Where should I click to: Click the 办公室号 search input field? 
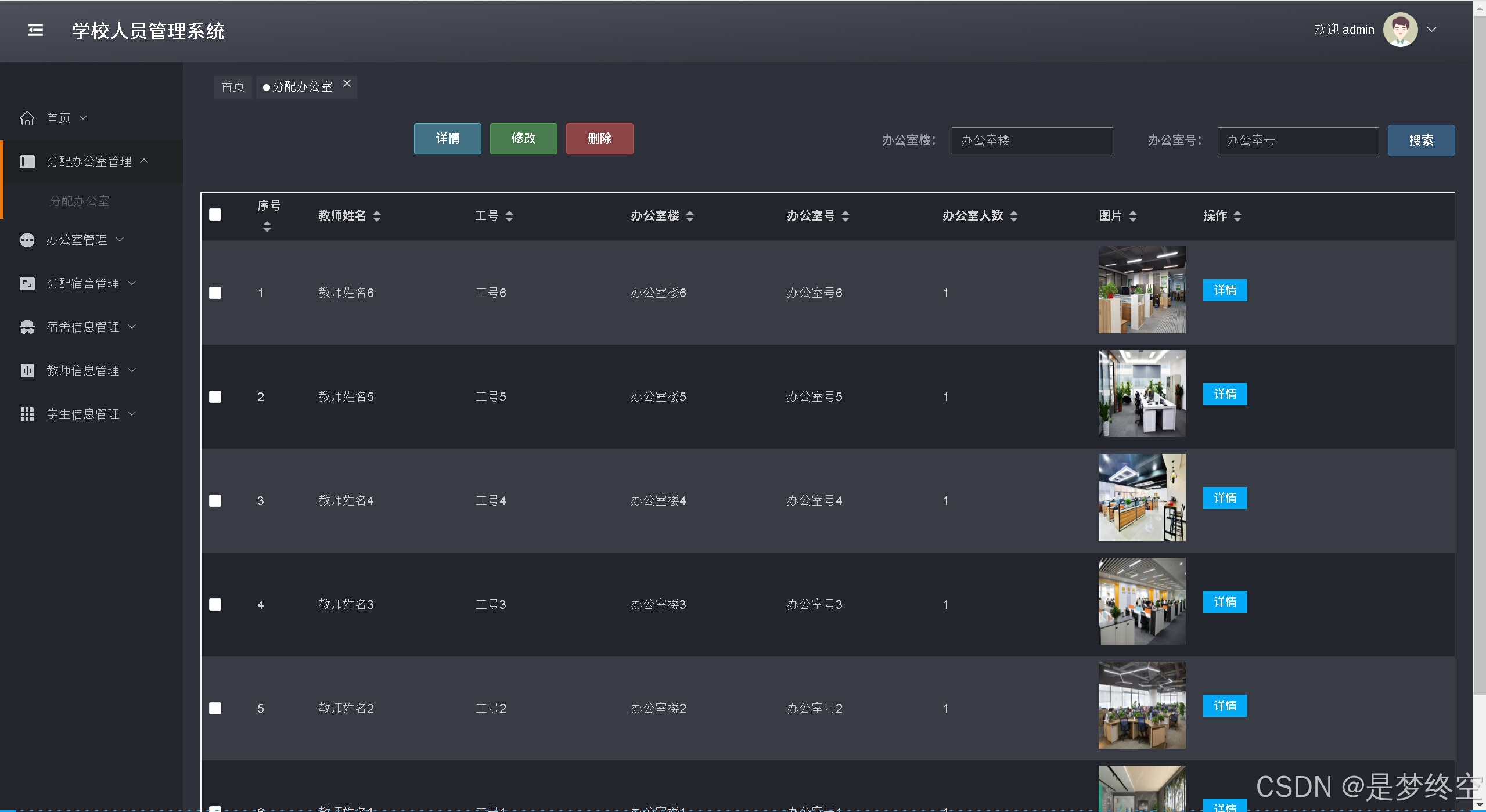coord(1297,140)
